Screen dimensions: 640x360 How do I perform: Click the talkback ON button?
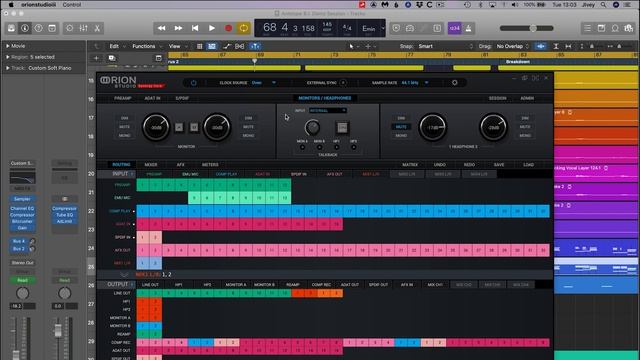coord(342,127)
